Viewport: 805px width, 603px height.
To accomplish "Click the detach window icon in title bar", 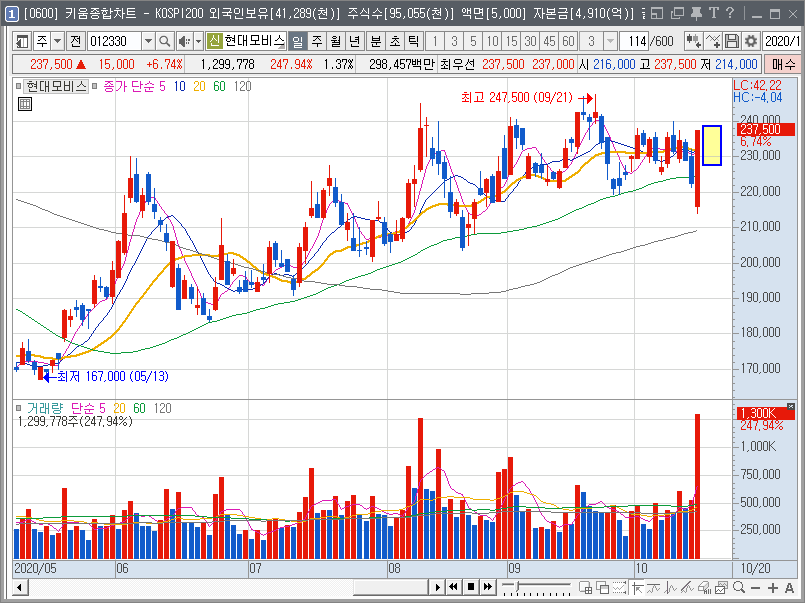I will [x=657, y=13].
